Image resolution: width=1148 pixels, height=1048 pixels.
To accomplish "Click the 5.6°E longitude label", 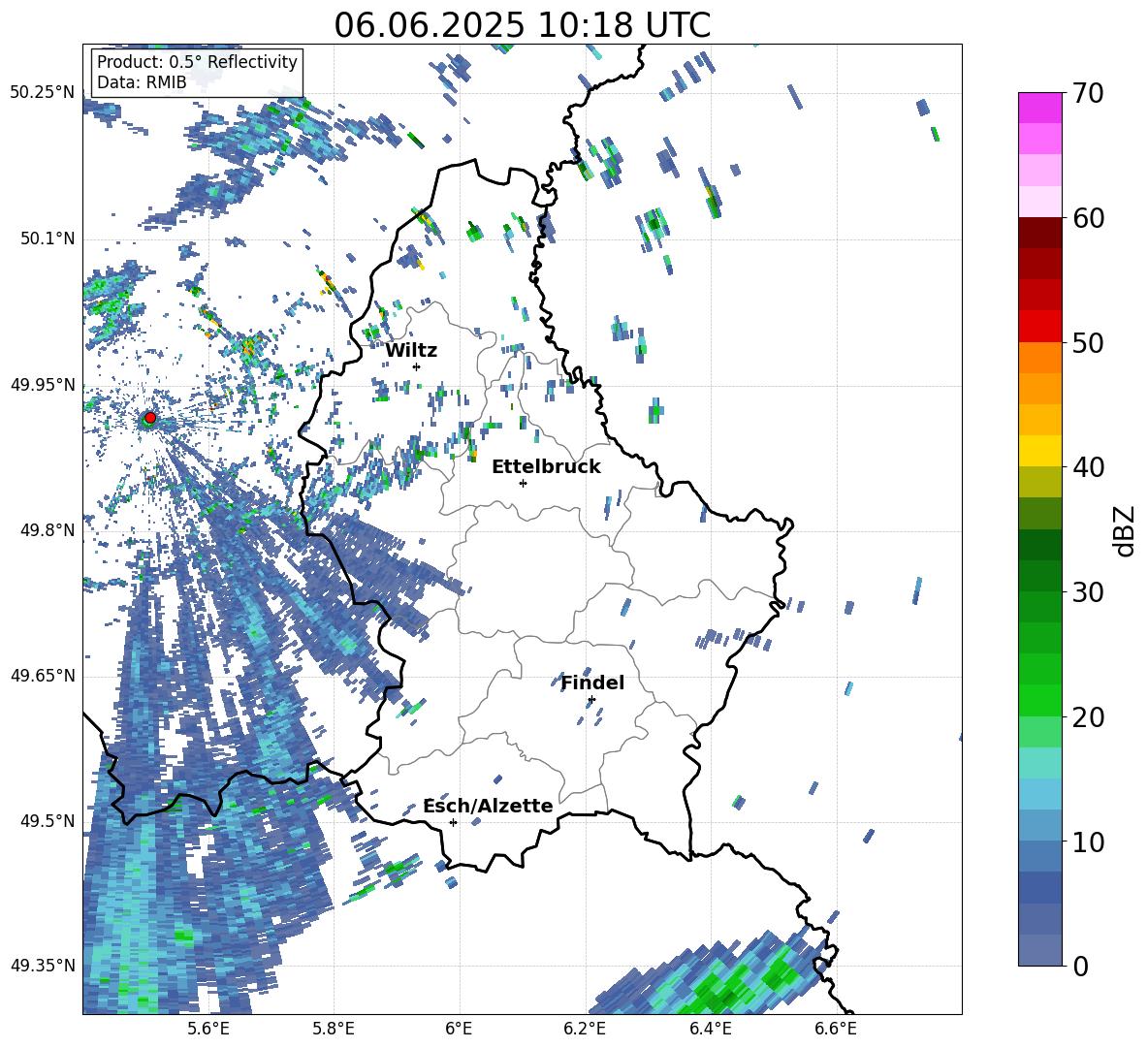I will (208, 1030).
